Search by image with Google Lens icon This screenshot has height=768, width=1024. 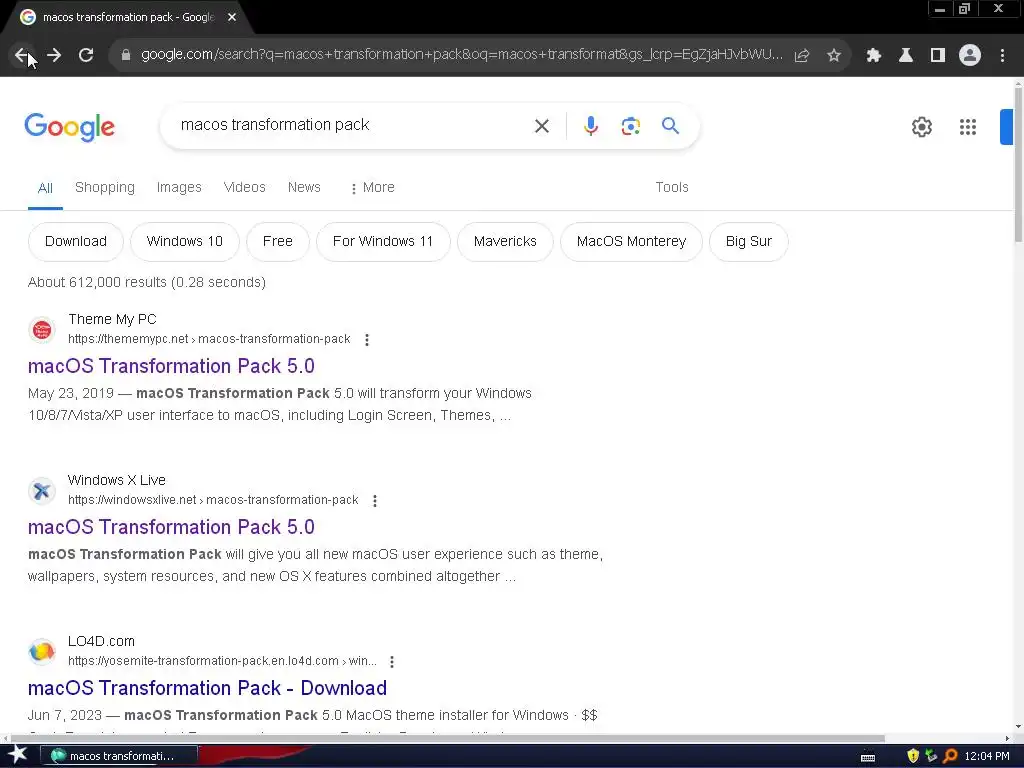coord(631,126)
